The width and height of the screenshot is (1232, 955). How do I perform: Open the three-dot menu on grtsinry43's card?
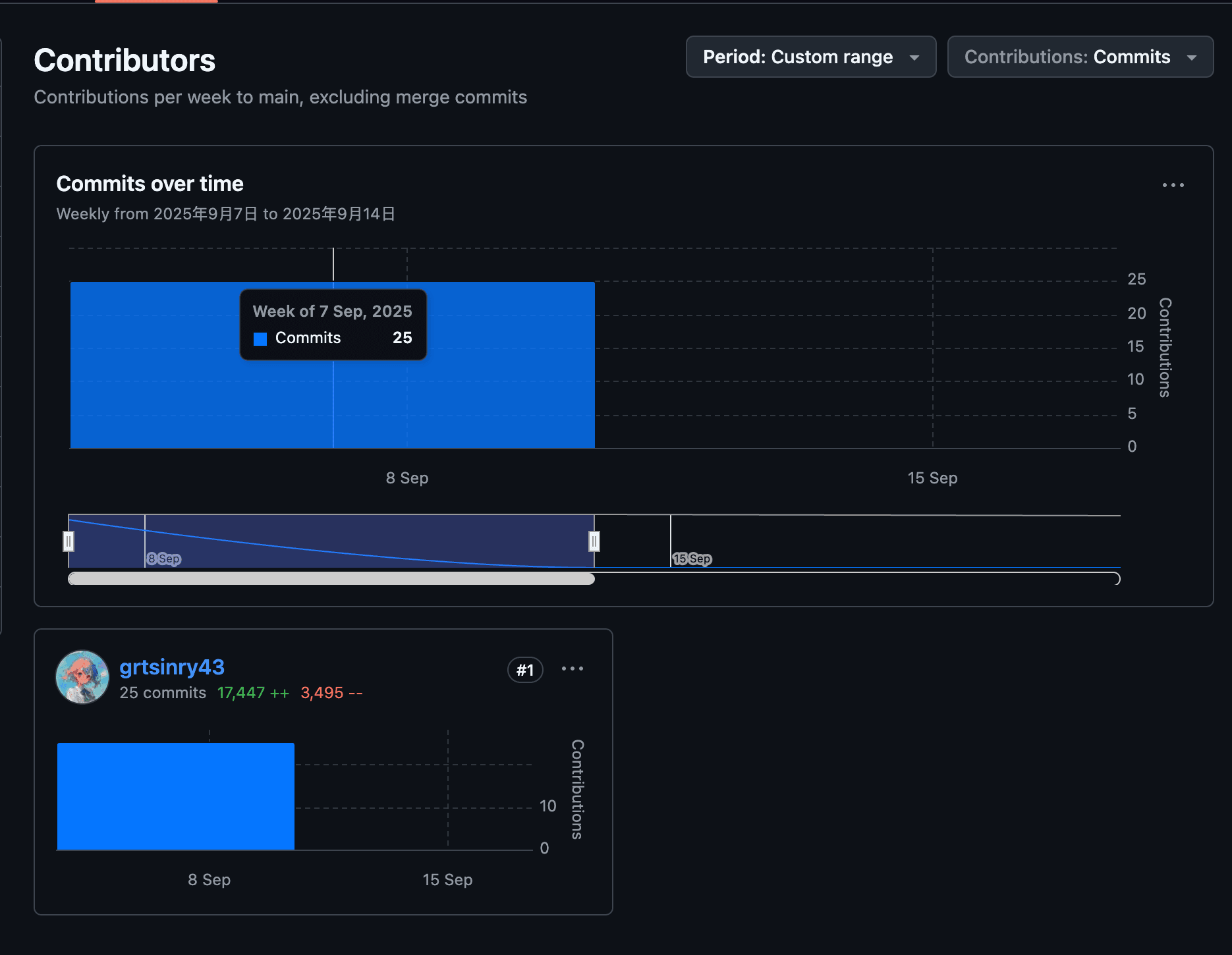point(572,669)
